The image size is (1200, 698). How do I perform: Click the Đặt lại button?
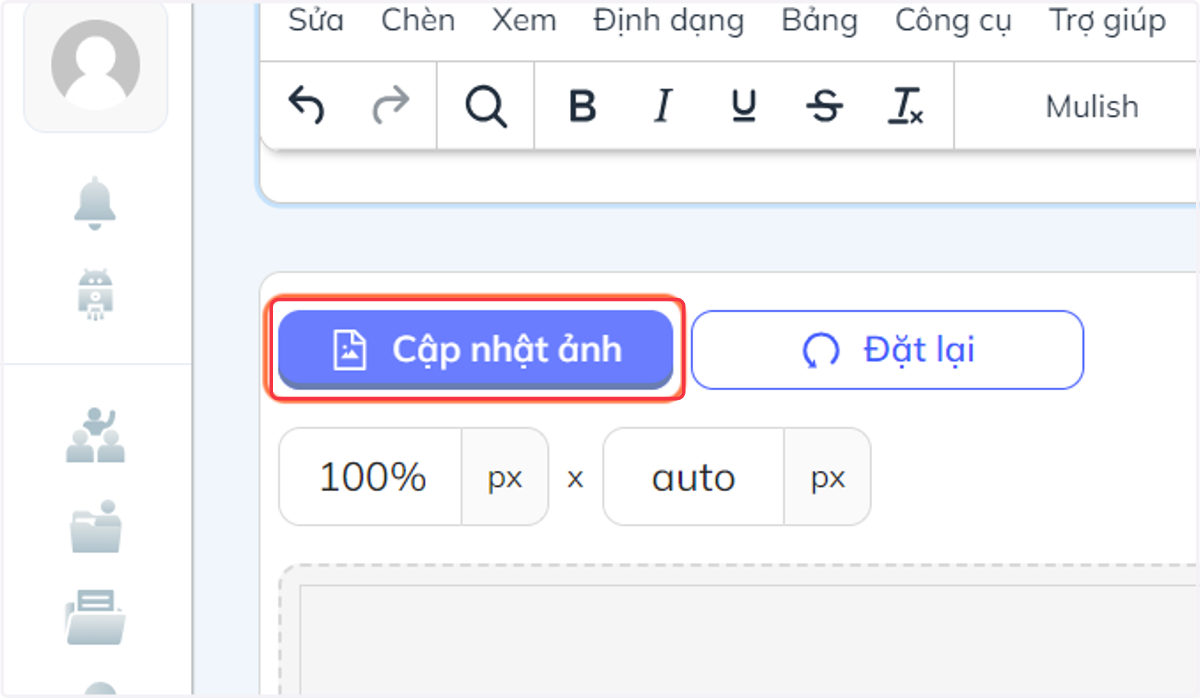point(887,349)
